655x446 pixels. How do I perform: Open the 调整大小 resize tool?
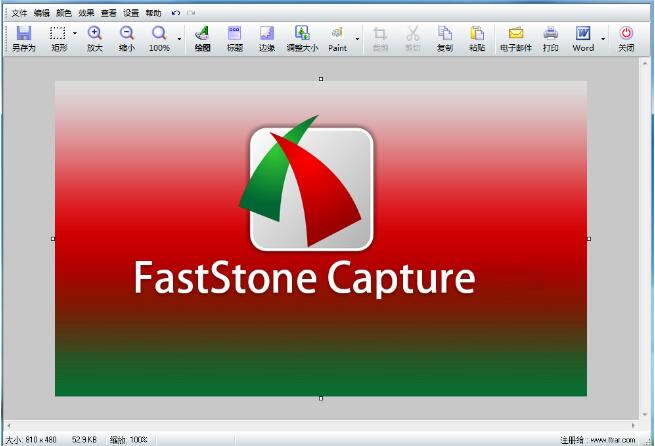pyautogui.click(x=301, y=38)
